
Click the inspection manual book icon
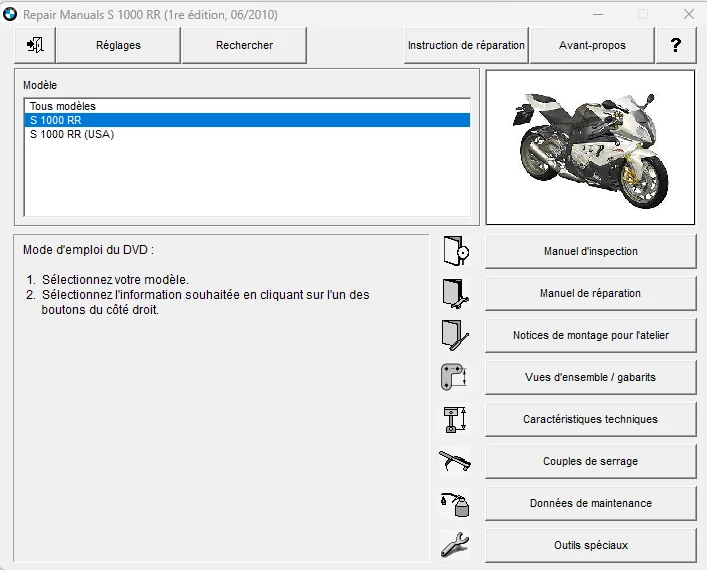455,251
